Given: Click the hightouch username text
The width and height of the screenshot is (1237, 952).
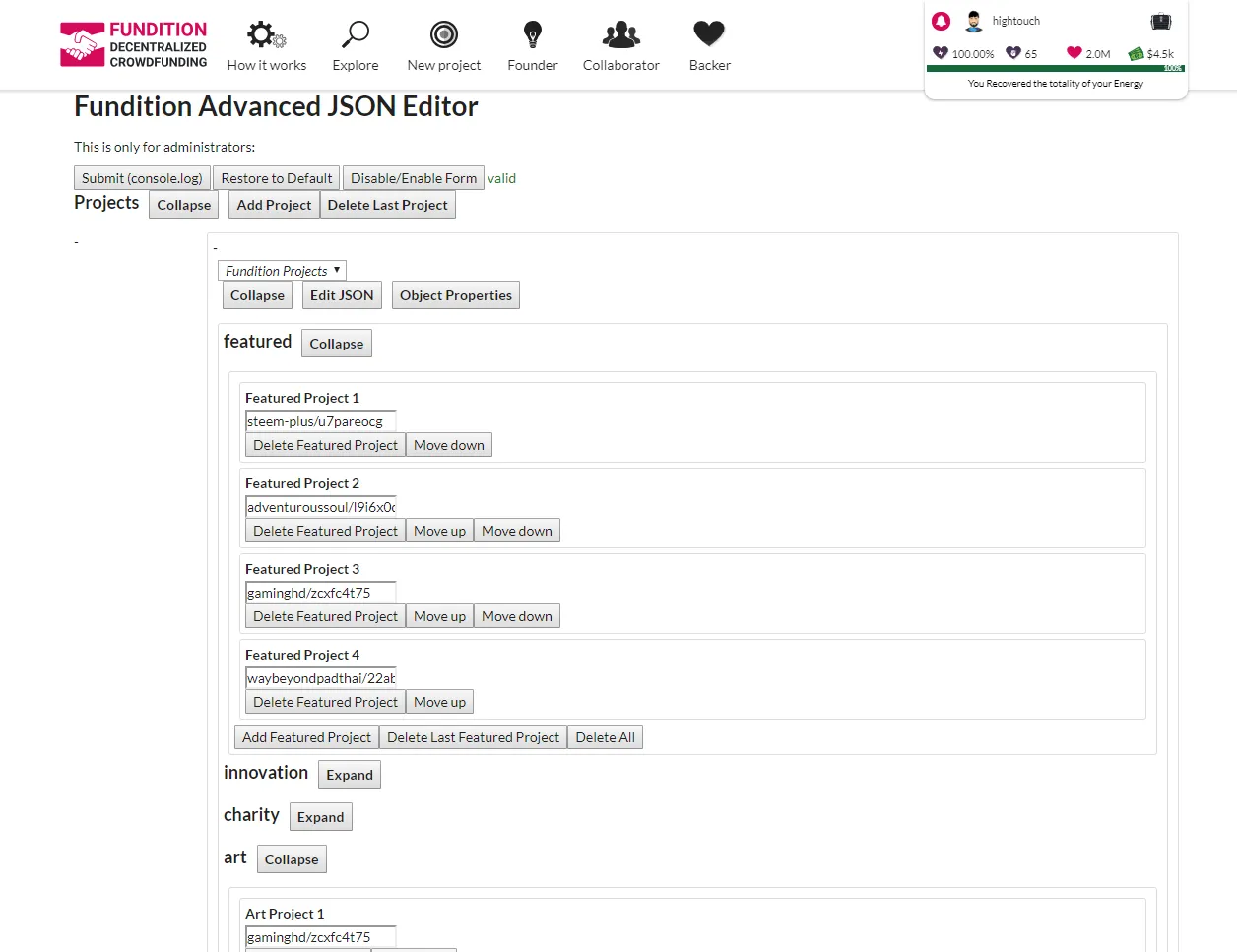Looking at the screenshot, I should tap(1015, 21).
